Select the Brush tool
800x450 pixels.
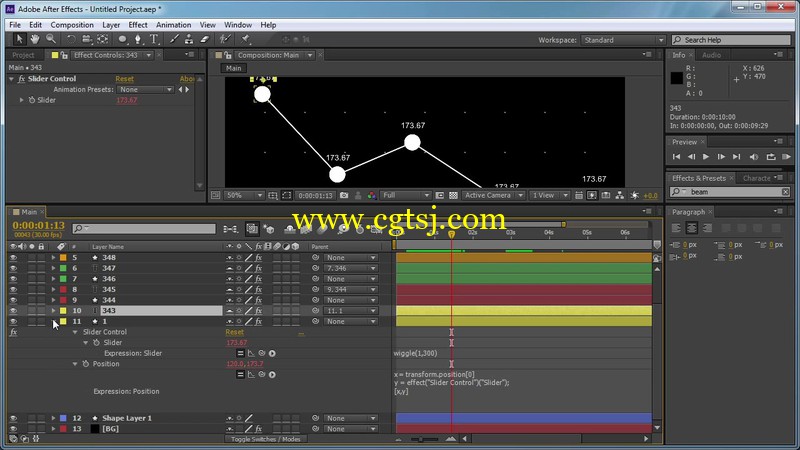tap(174, 39)
